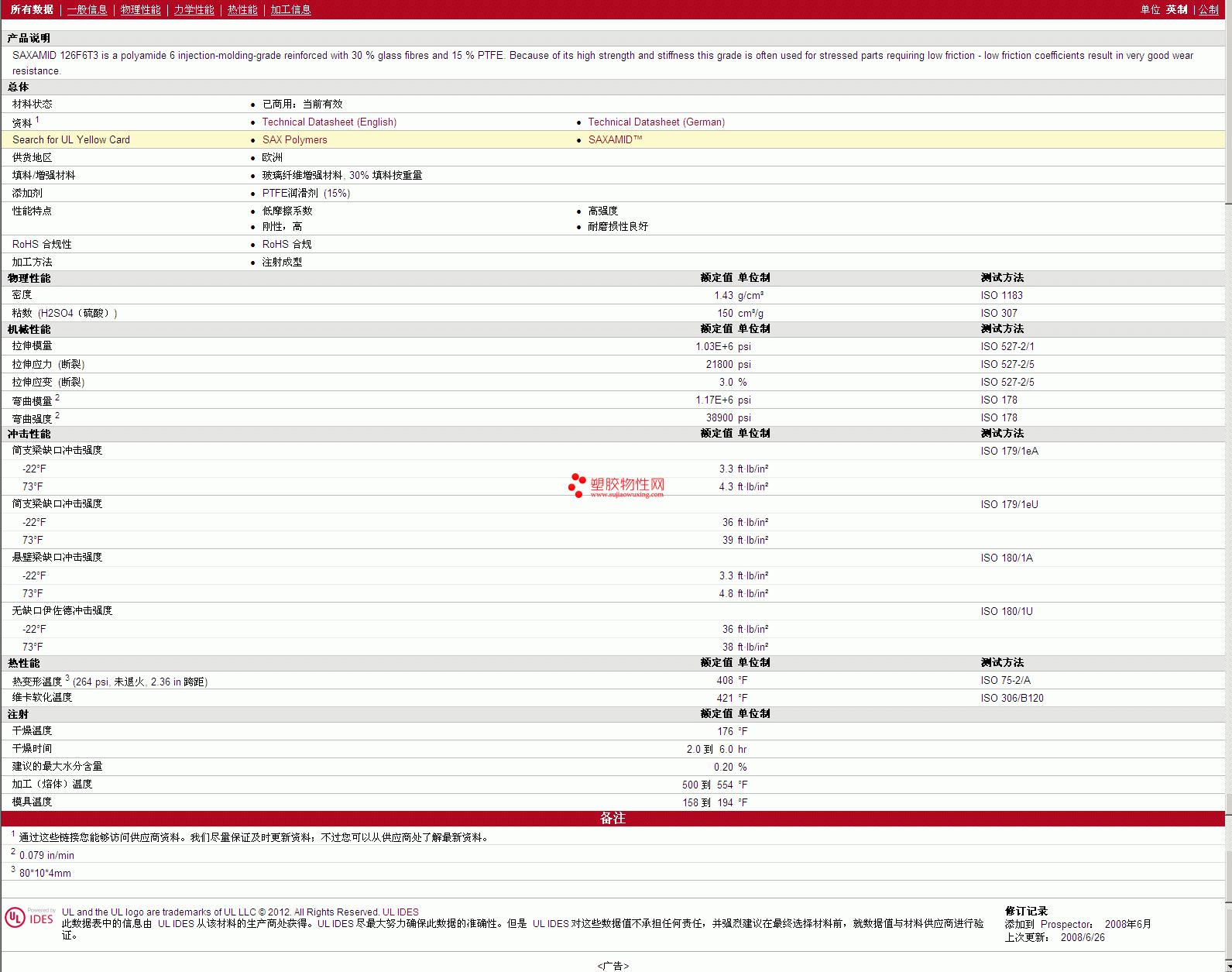Switch units to 公制
This screenshot has height=972, width=1232.
[1208, 10]
